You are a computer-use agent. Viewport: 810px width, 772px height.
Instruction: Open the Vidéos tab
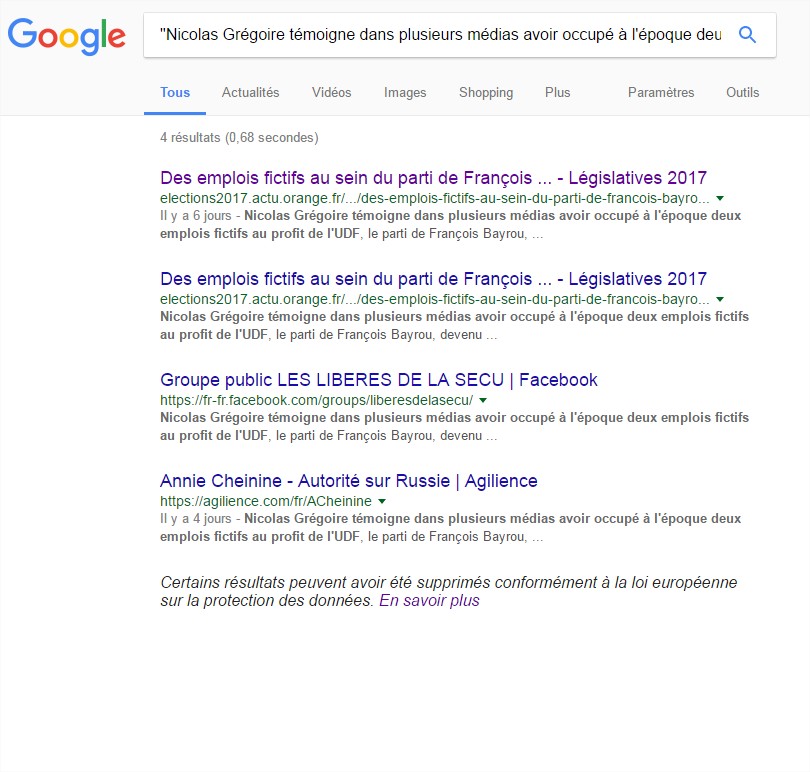pyautogui.click(x=332, y=92)
